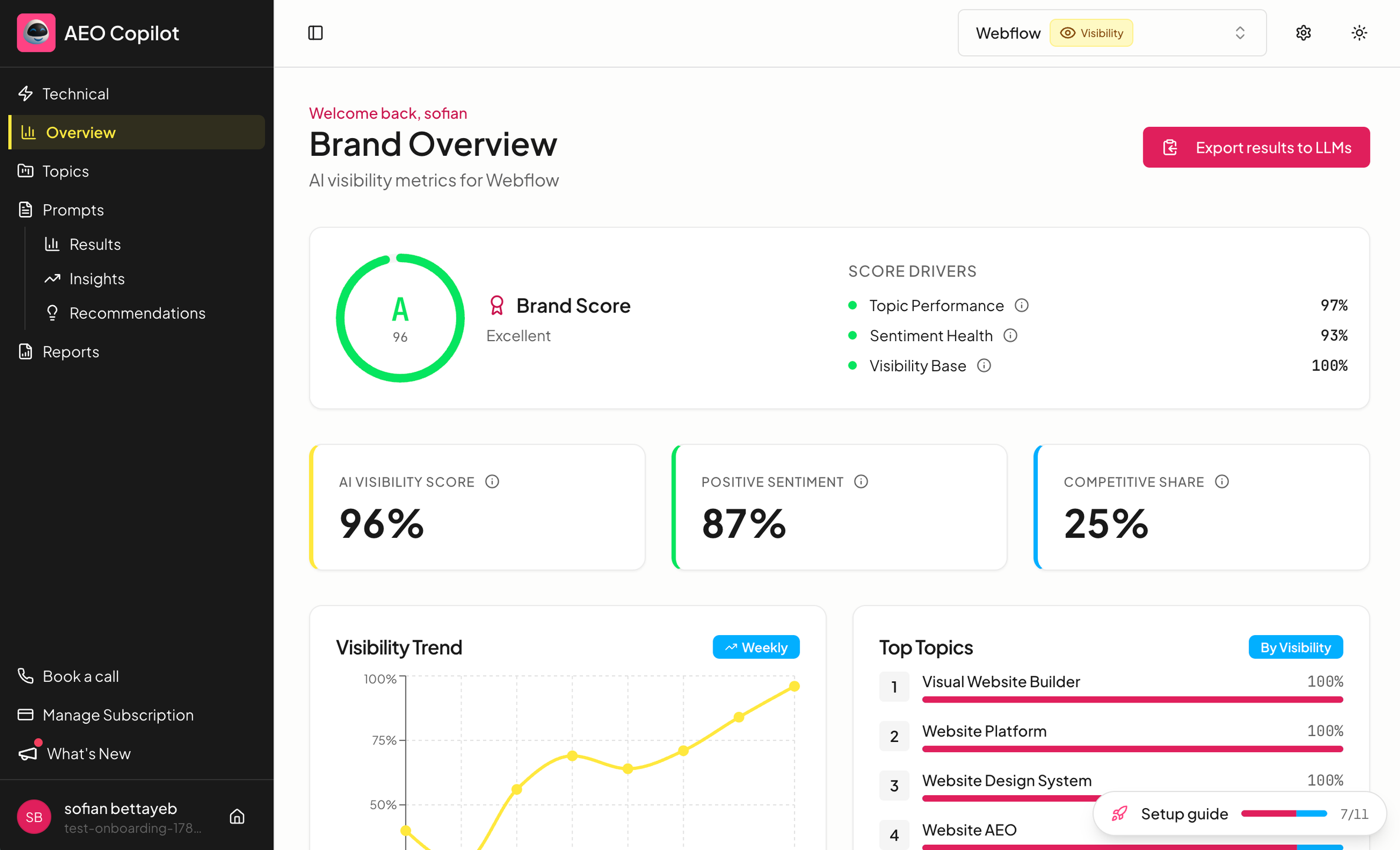The image size is (1400, 850).
Task: Open Recommendations under Prompts
Action: pos(137,313)
